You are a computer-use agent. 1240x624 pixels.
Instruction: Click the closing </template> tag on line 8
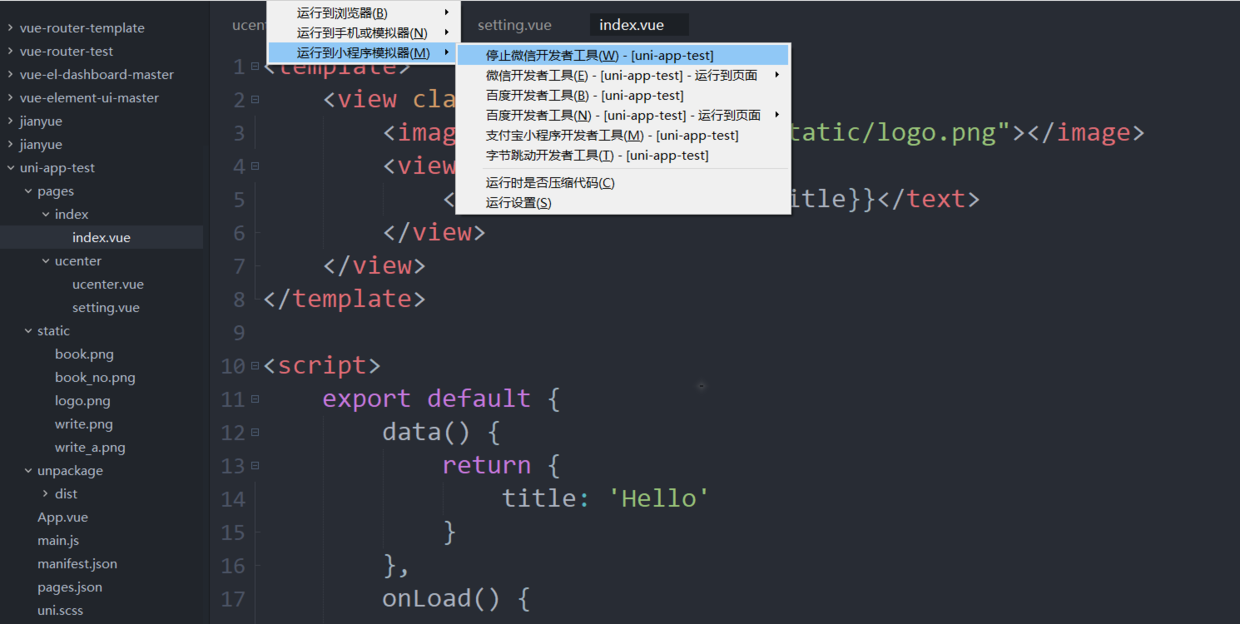tap(344, 299)
